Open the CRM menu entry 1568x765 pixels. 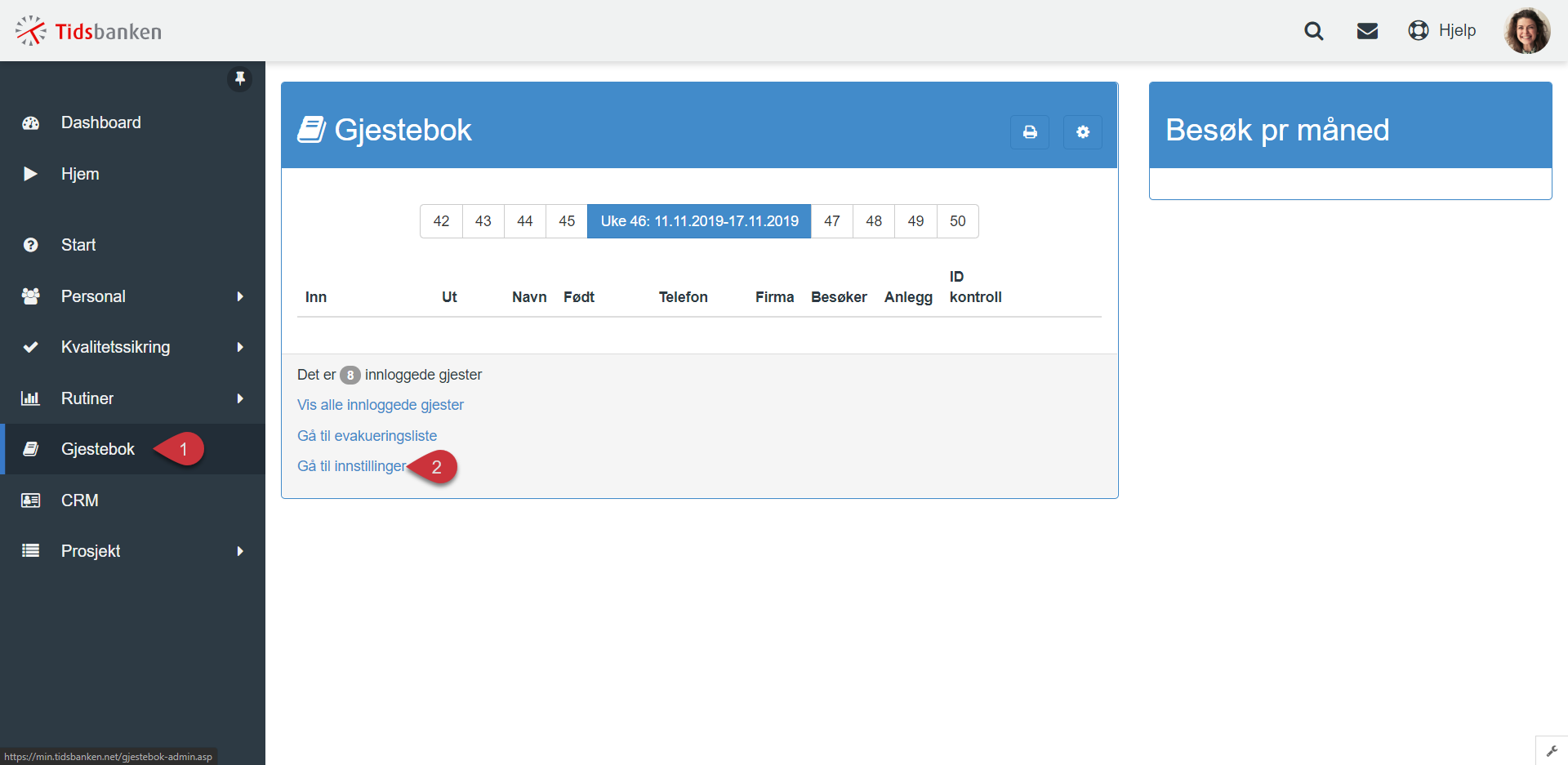(79, 500)
